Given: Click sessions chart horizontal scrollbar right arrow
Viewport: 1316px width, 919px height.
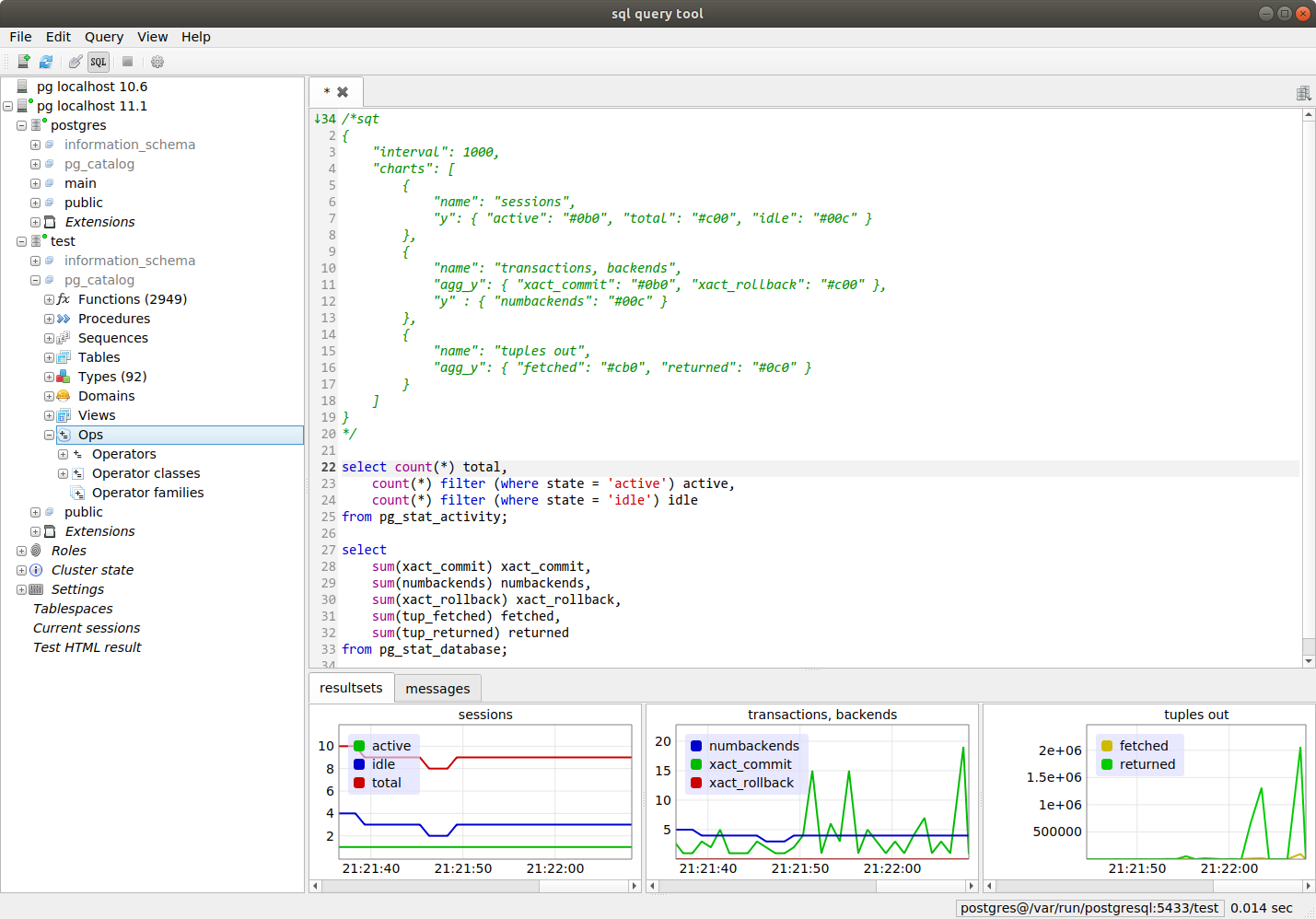Looking at the screenshot, I should 635,886.
